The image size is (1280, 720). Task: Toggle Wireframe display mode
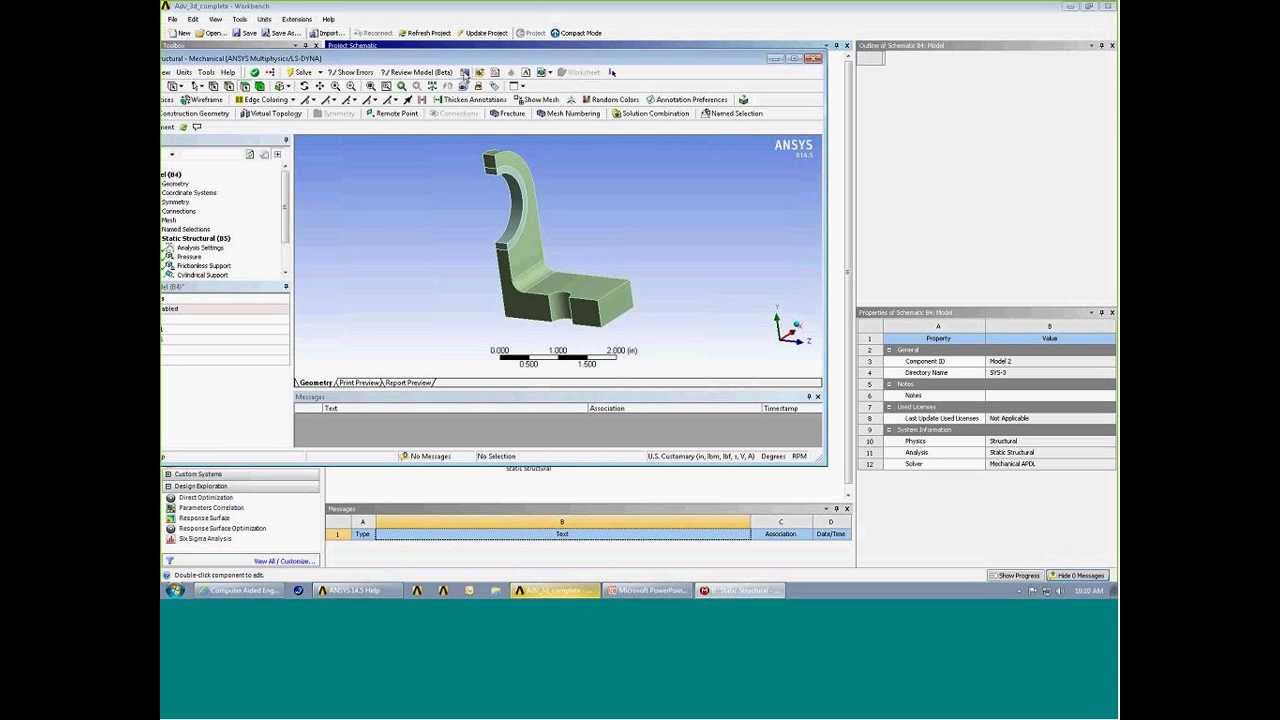201,100
